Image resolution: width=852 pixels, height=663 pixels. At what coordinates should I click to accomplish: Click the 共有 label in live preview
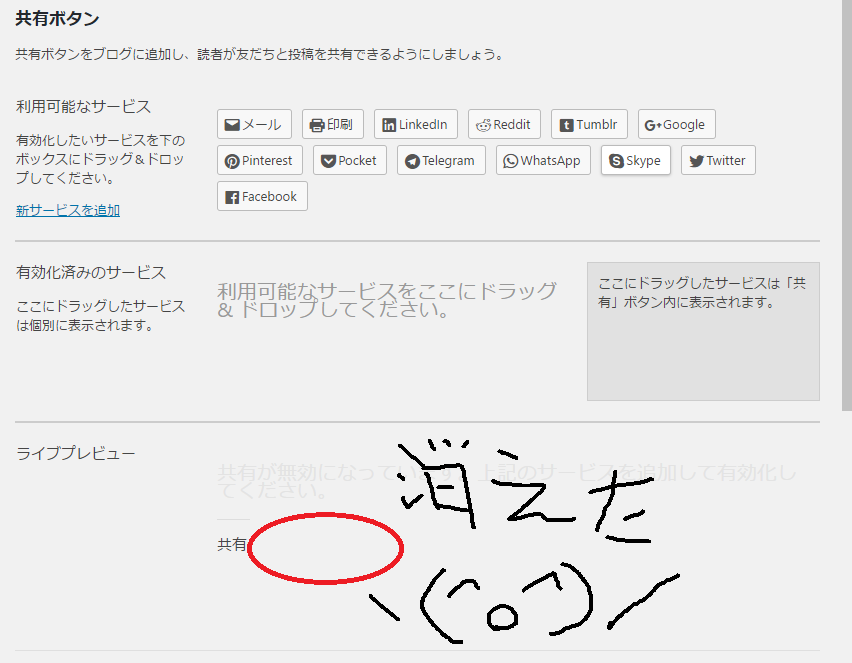(x=232, y=545)
